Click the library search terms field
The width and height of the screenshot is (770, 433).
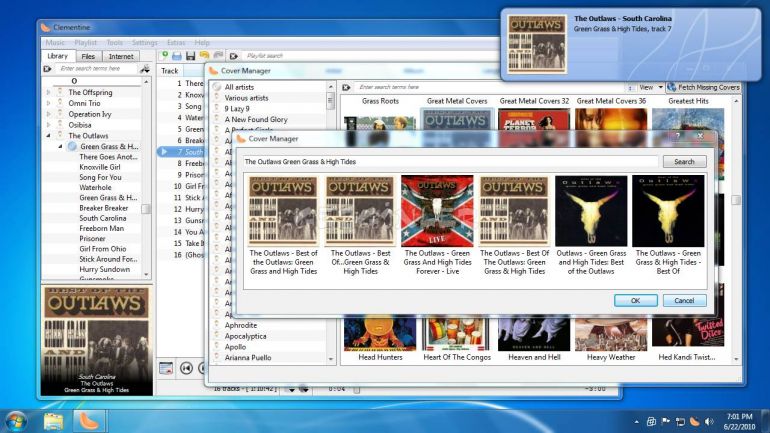click(96, 69)
